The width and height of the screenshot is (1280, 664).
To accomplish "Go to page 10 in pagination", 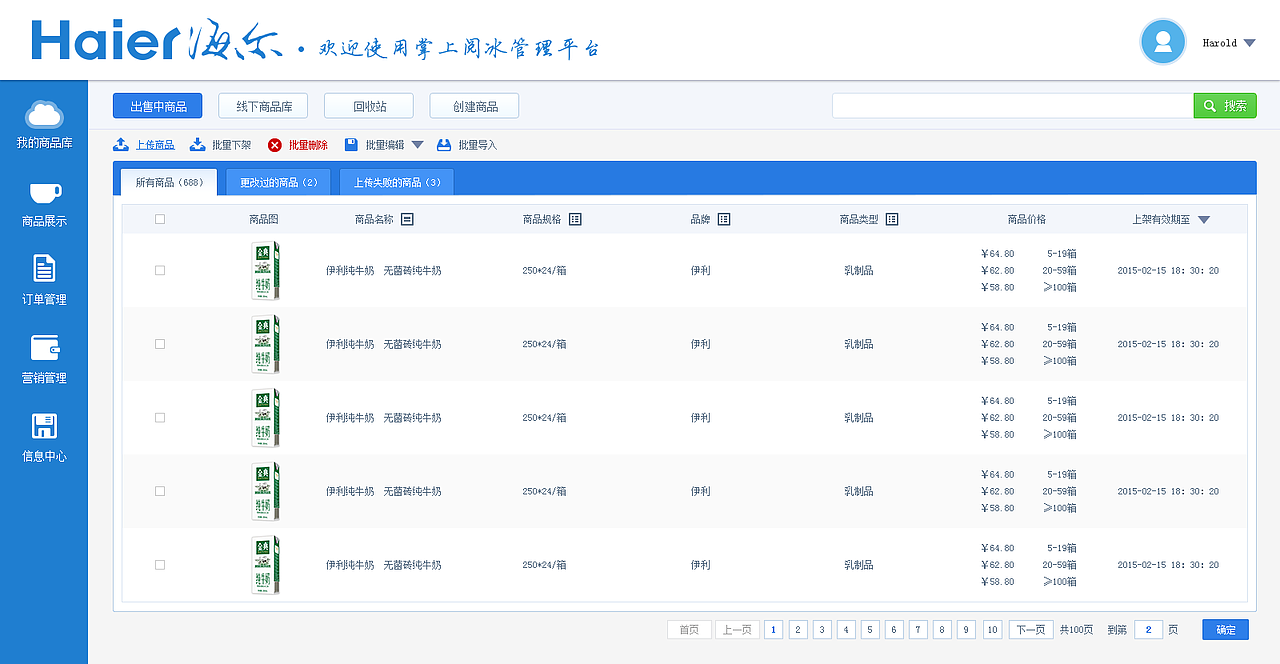I will coord(992,630).
